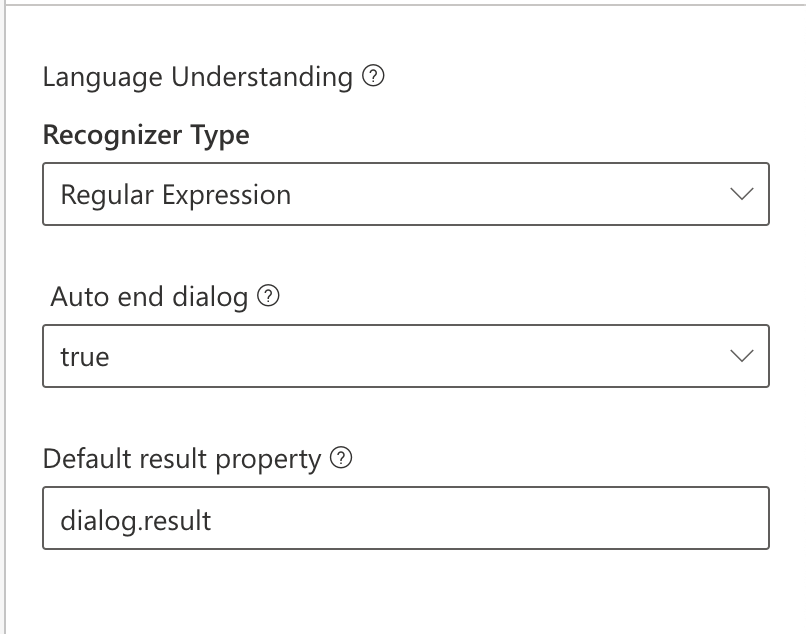Click the bold "Recognizer Type" label

[146, 135]
